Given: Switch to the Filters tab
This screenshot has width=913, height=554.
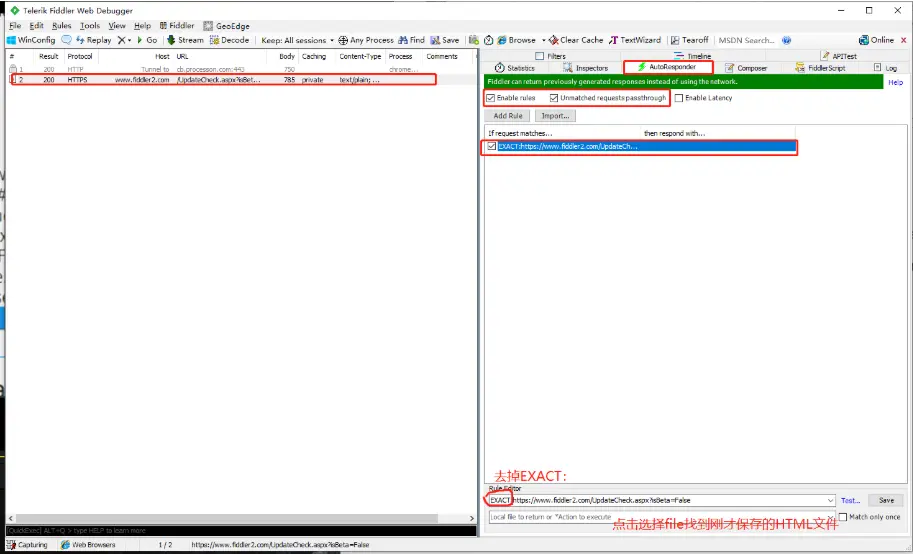Looking at the screenshot, I should (551, 56).
